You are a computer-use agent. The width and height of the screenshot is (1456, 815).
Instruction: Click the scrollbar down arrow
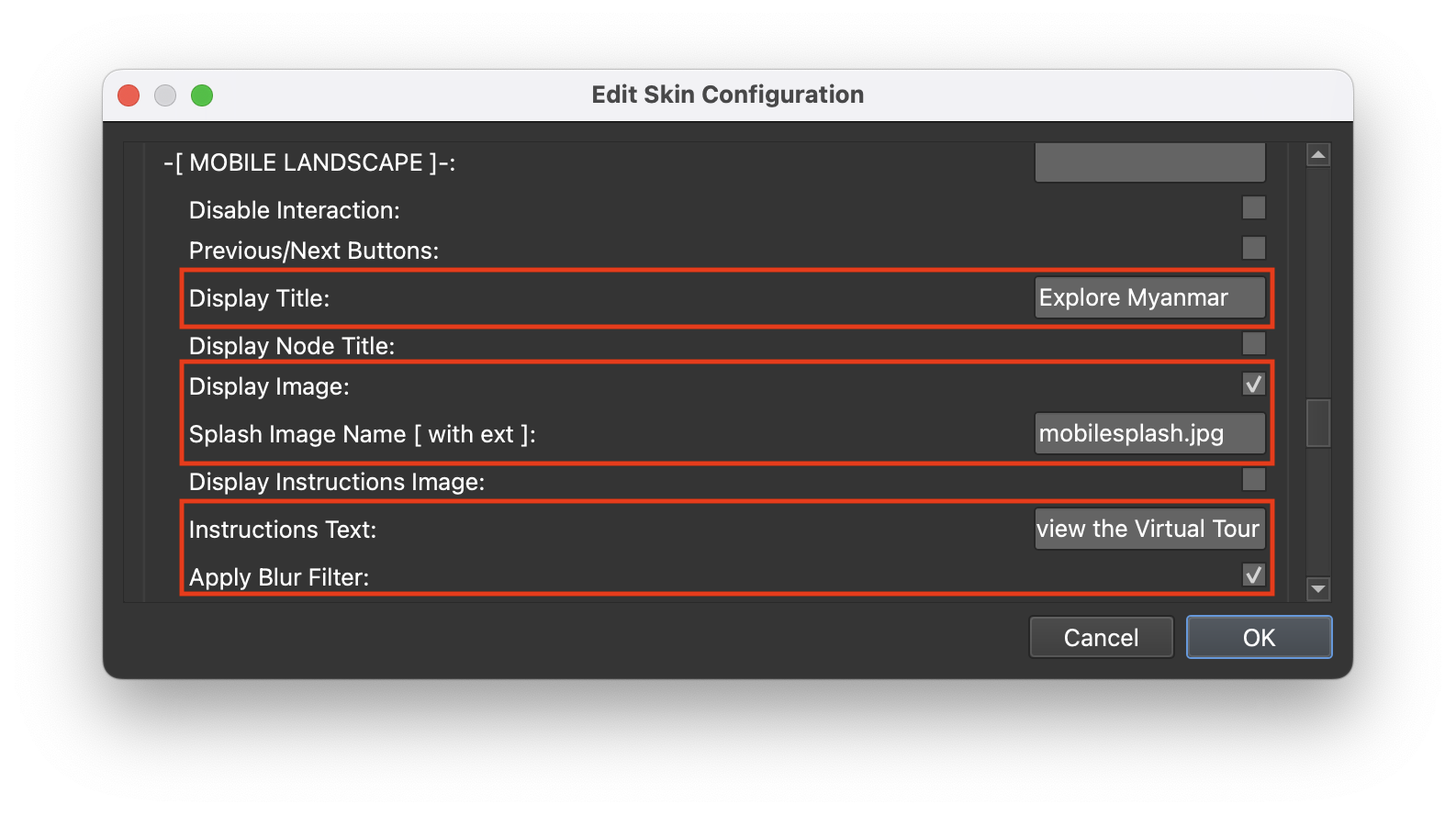point(1318,588)
